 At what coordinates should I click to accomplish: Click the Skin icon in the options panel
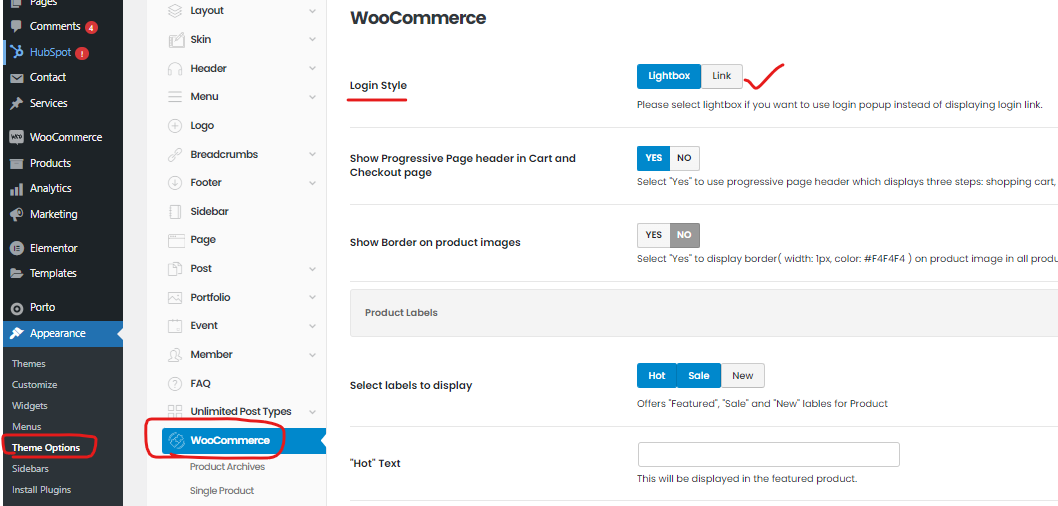tap(175, 40)
